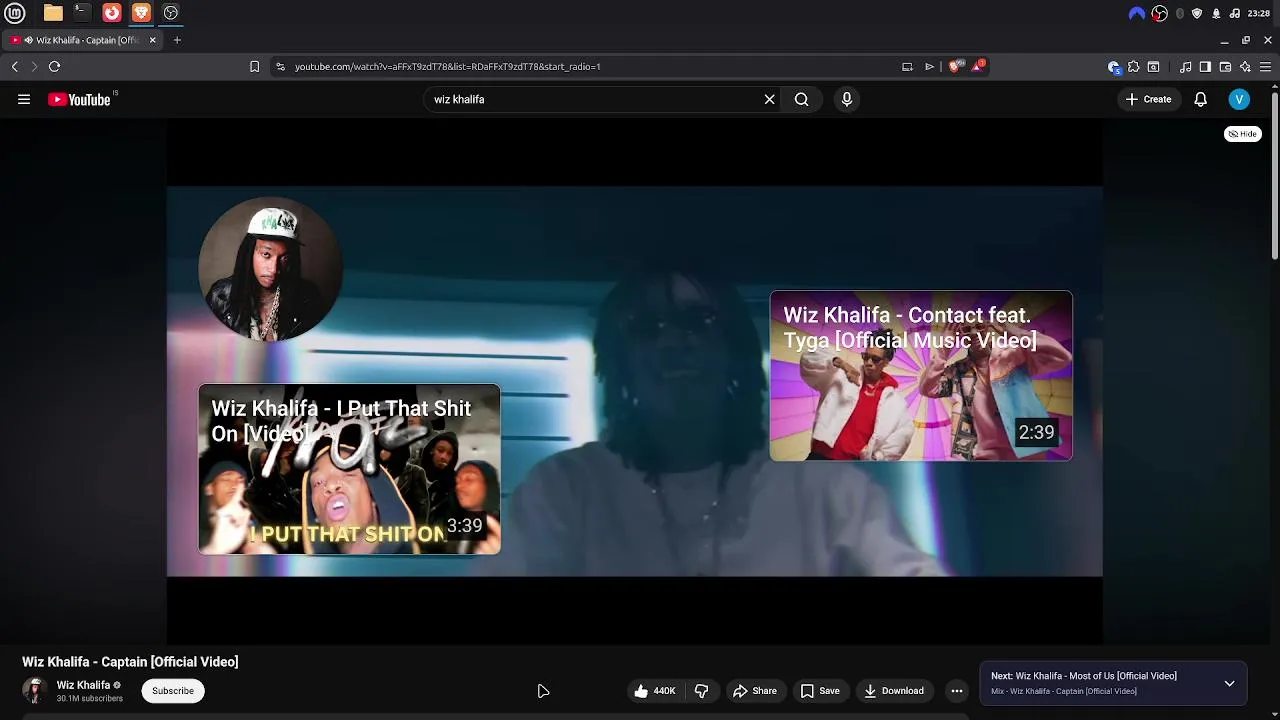Open the blue mountain-shaped tray icon
1280x720 pixels.
[1137, 13]
